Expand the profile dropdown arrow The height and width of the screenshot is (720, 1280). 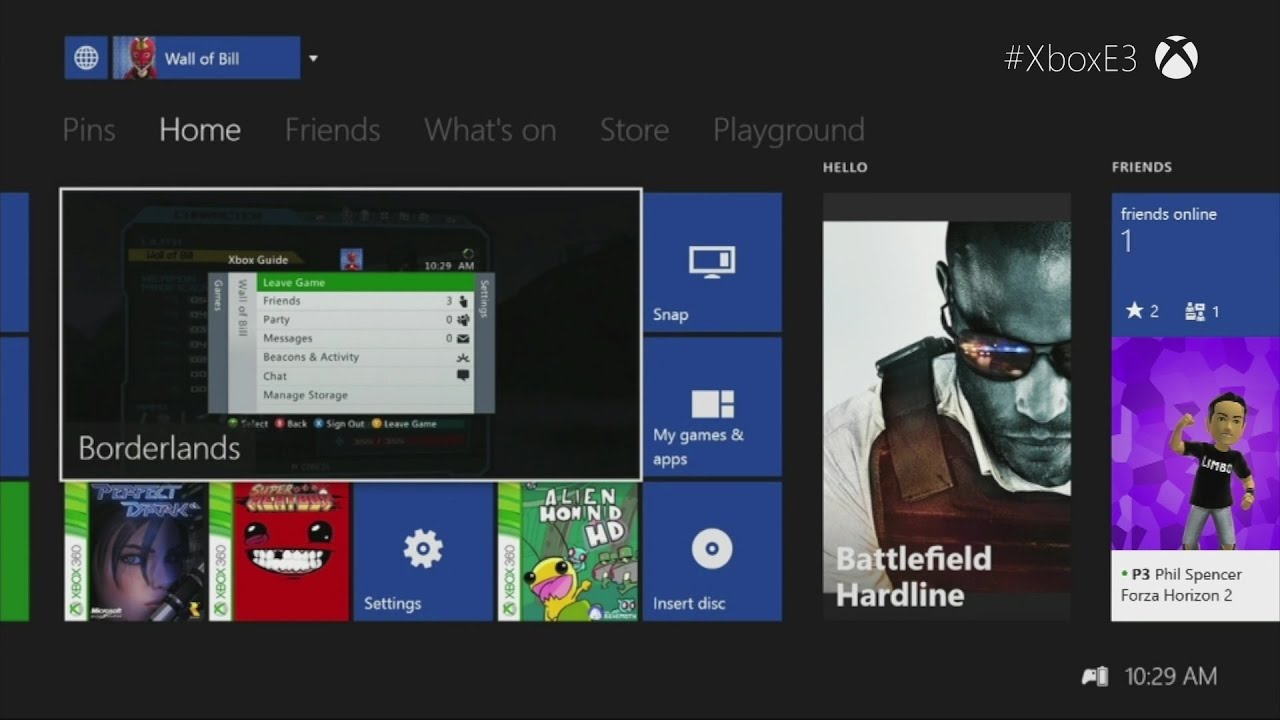313,59
